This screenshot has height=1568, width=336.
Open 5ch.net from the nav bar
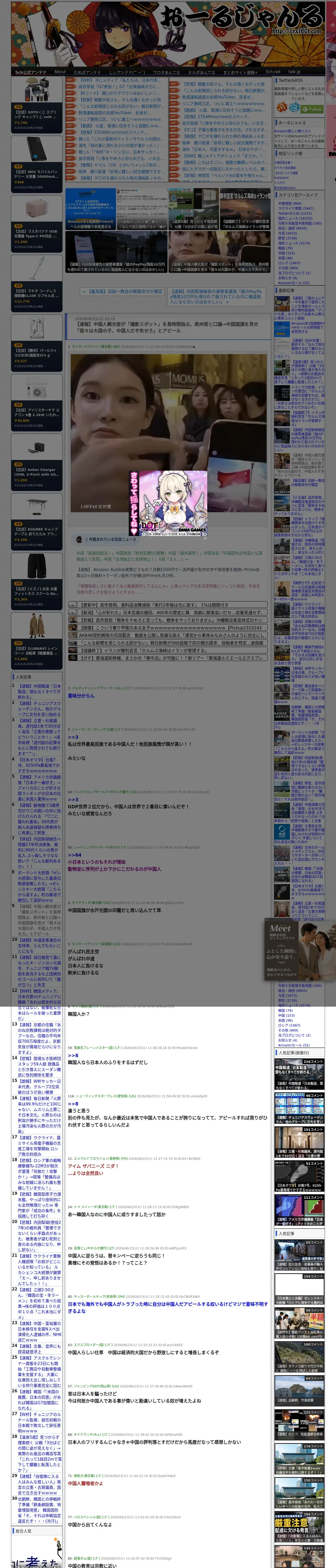click(273, 72)
